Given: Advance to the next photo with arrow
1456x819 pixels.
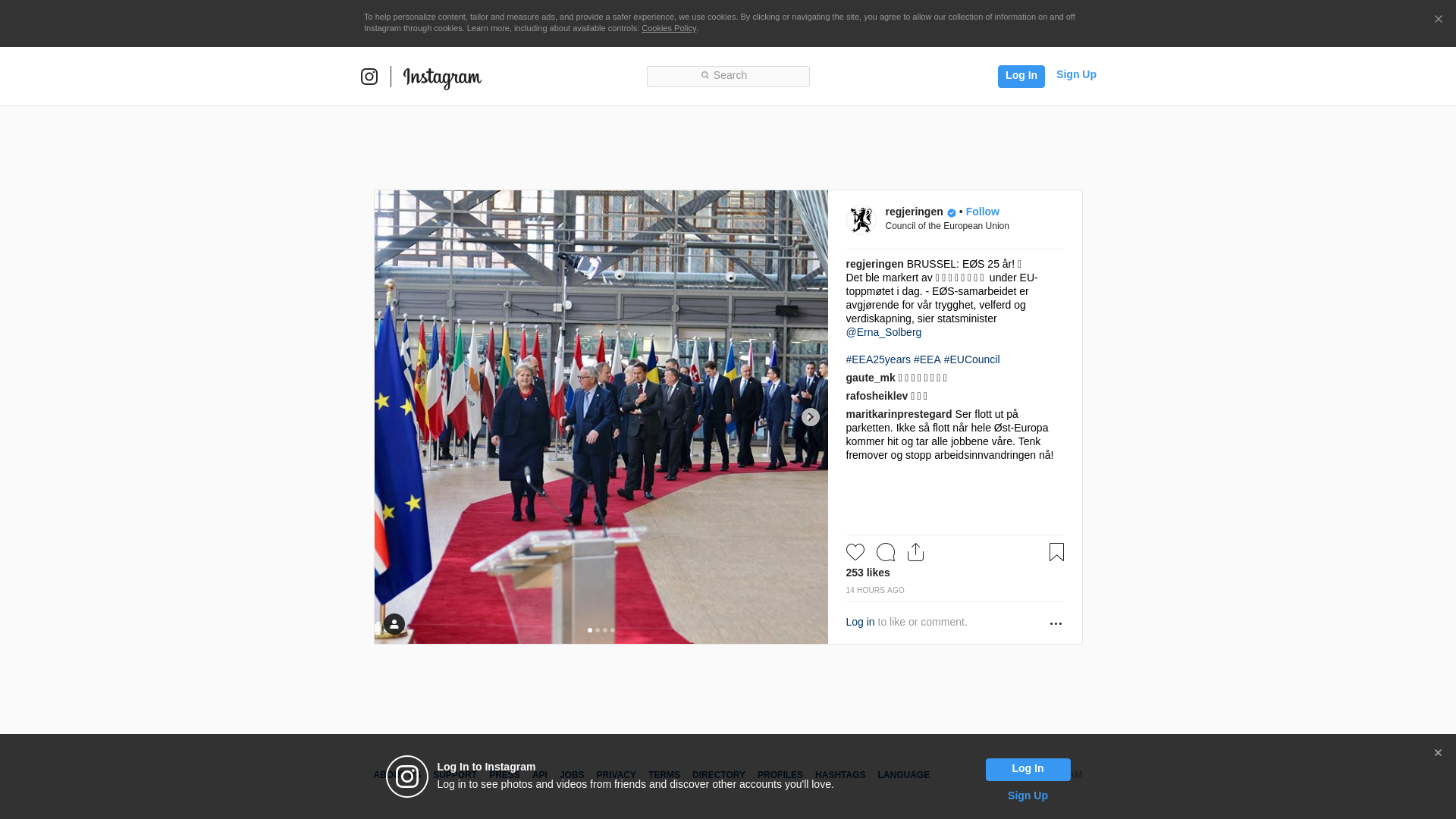Looking at the screenshot, I should pyautogui.click(x=811, y=417).
